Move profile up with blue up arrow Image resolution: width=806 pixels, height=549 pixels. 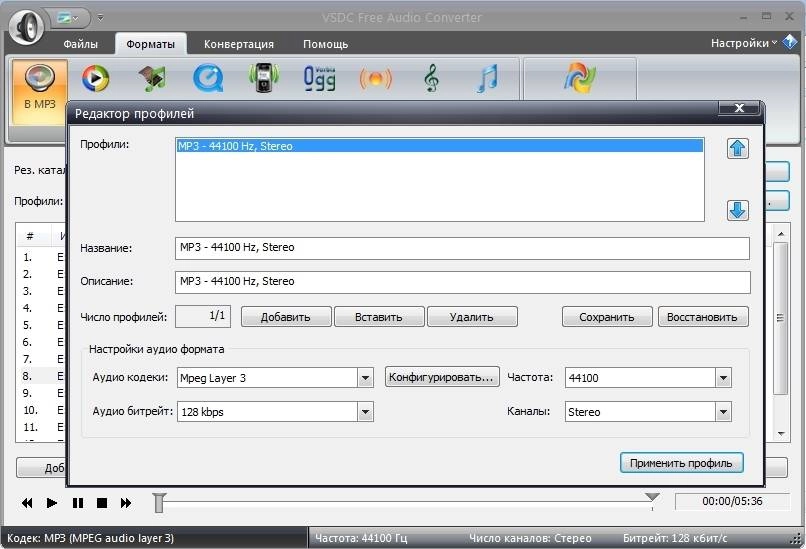(x=738, y=149)
